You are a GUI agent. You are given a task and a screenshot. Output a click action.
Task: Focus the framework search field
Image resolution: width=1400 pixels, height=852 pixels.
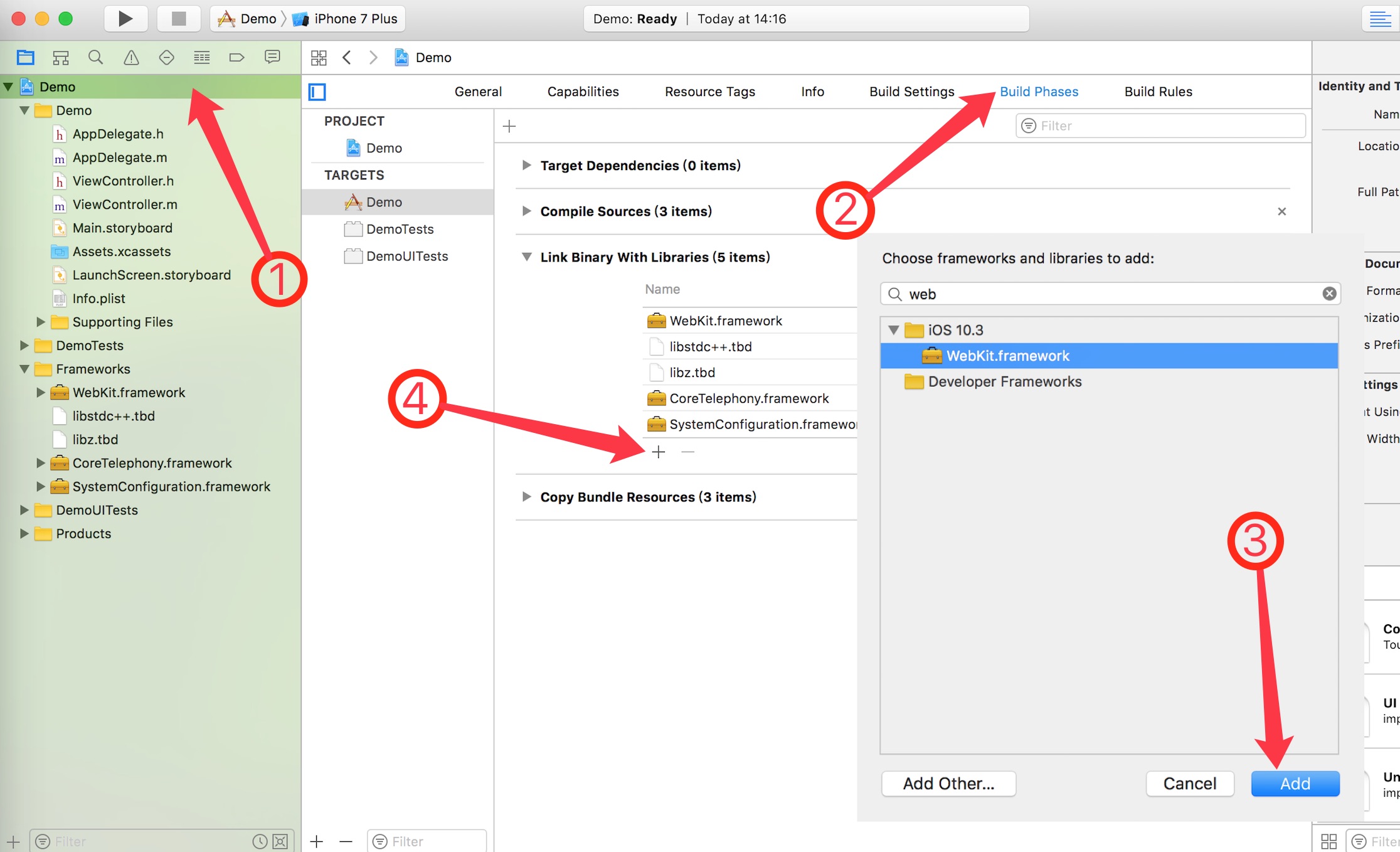coord(1110,294)
